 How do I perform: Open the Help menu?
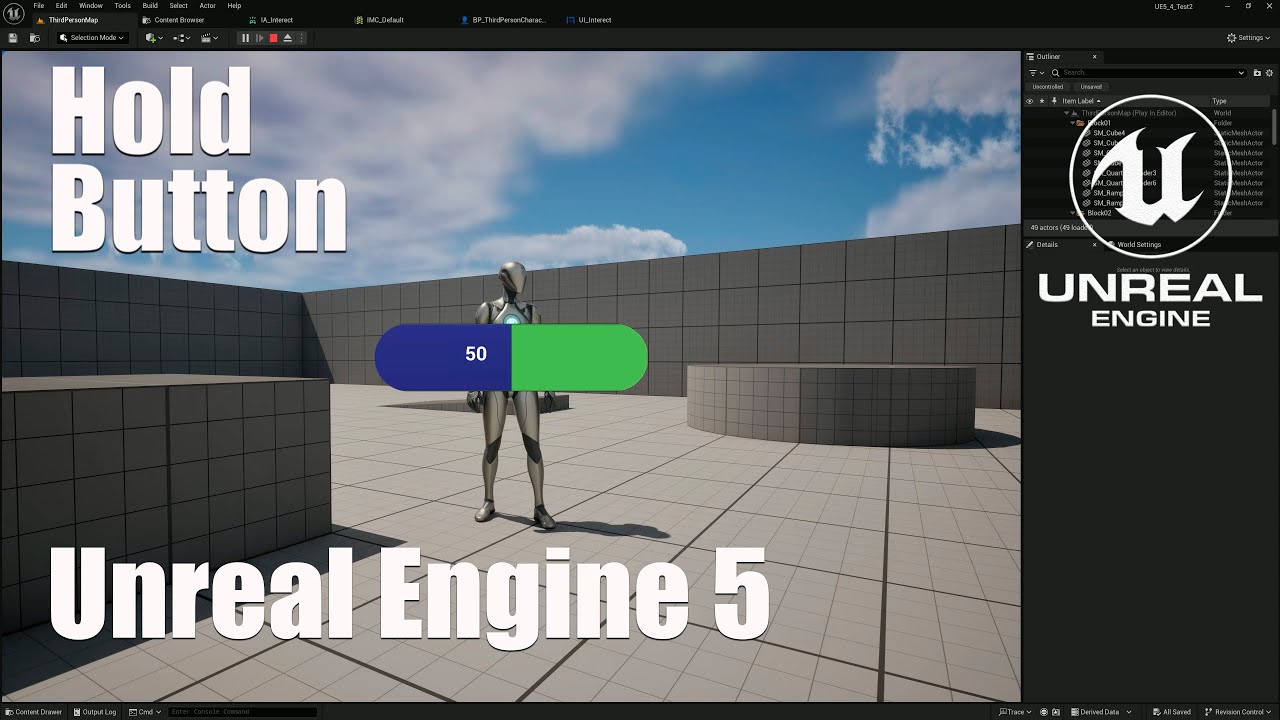234,6
